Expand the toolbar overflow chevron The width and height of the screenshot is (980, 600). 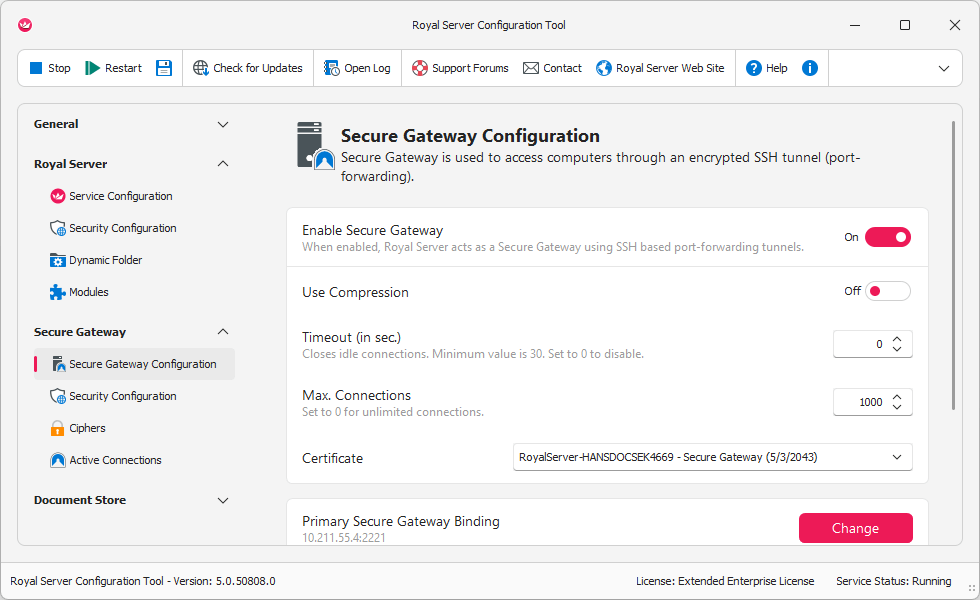(x=944, y=68)
